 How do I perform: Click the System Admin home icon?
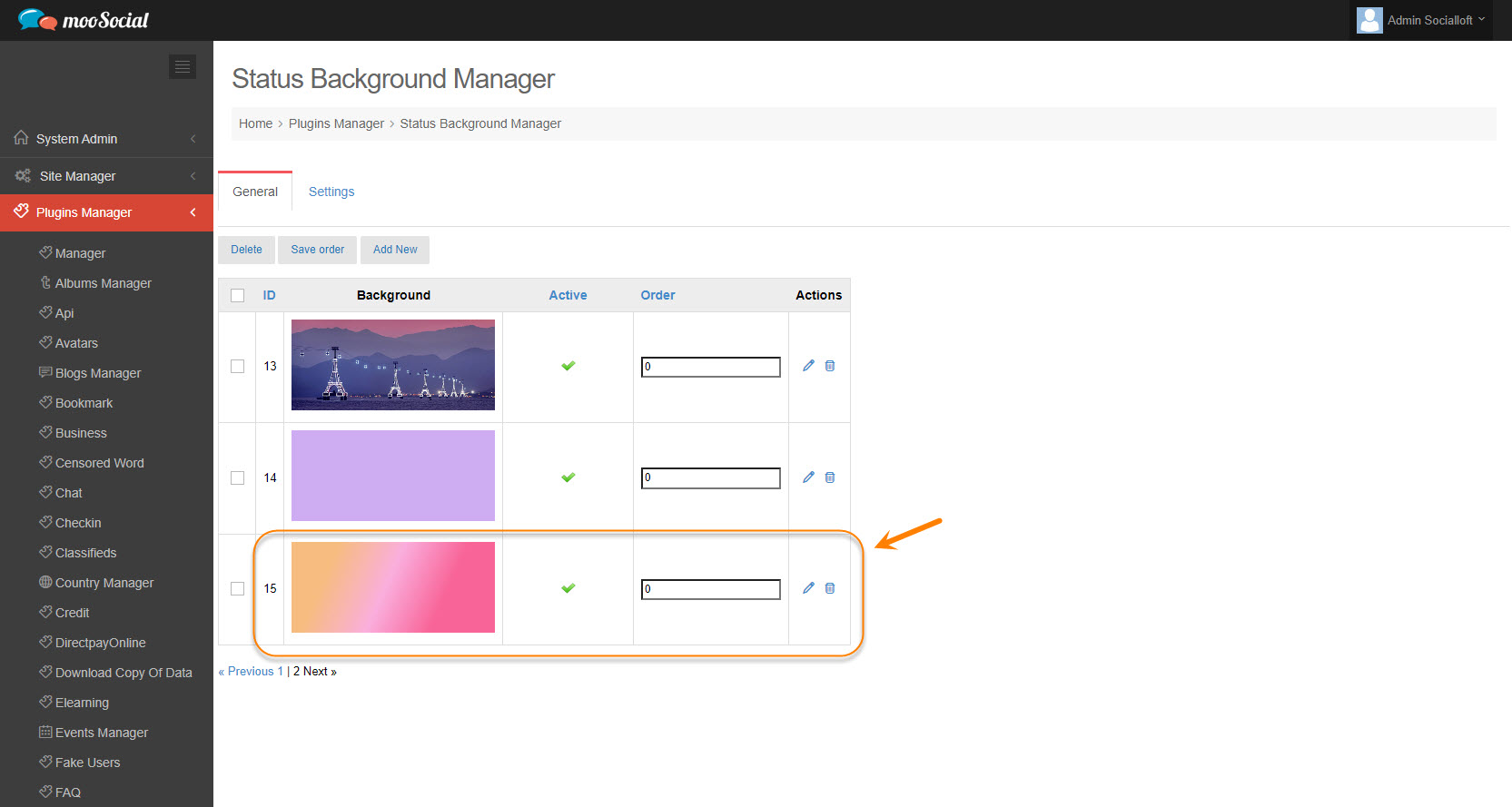pos(21,138)
